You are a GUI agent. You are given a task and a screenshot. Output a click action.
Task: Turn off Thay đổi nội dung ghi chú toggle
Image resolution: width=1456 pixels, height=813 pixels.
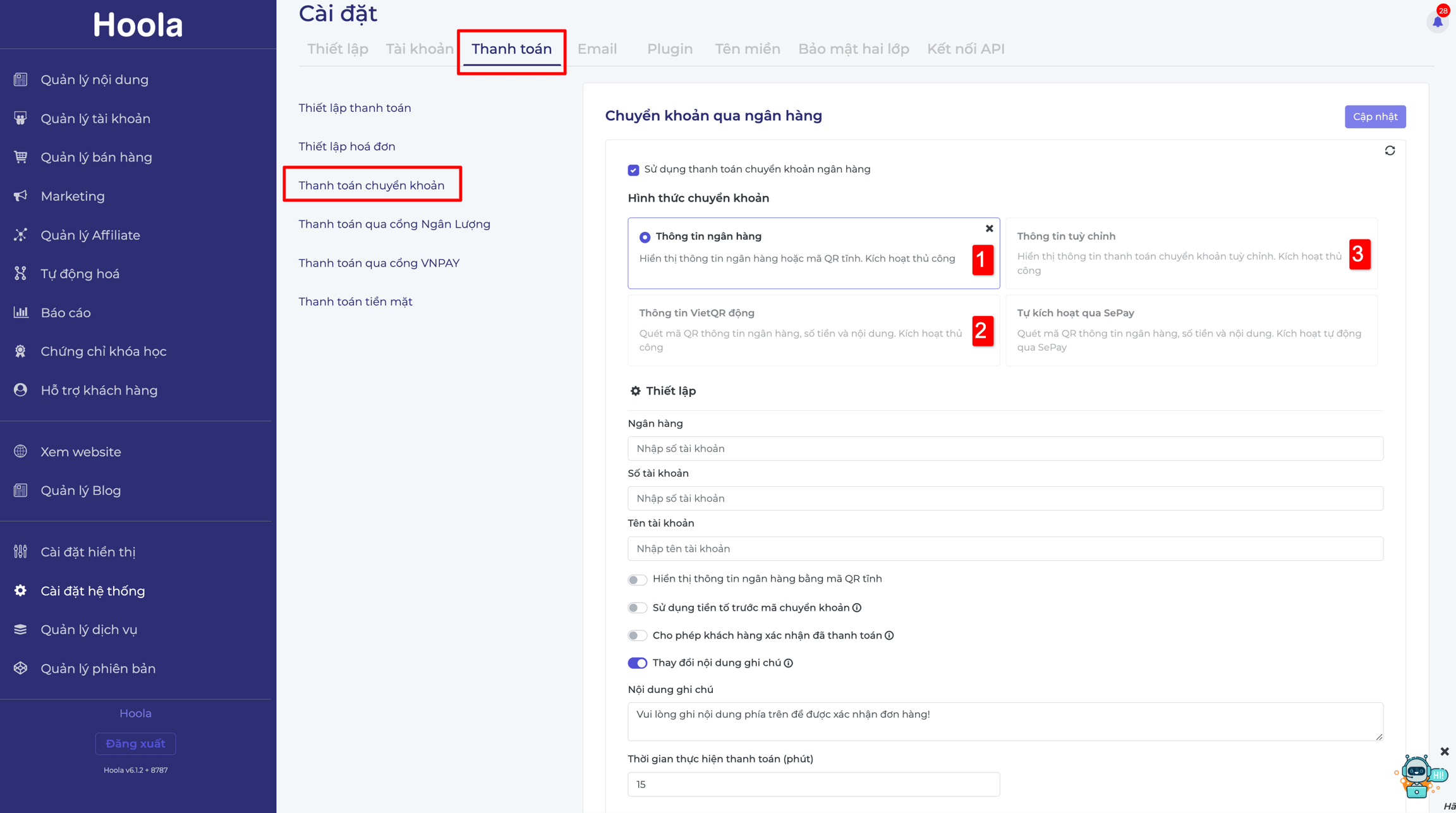pyautogui.click(x=637, y=663)
